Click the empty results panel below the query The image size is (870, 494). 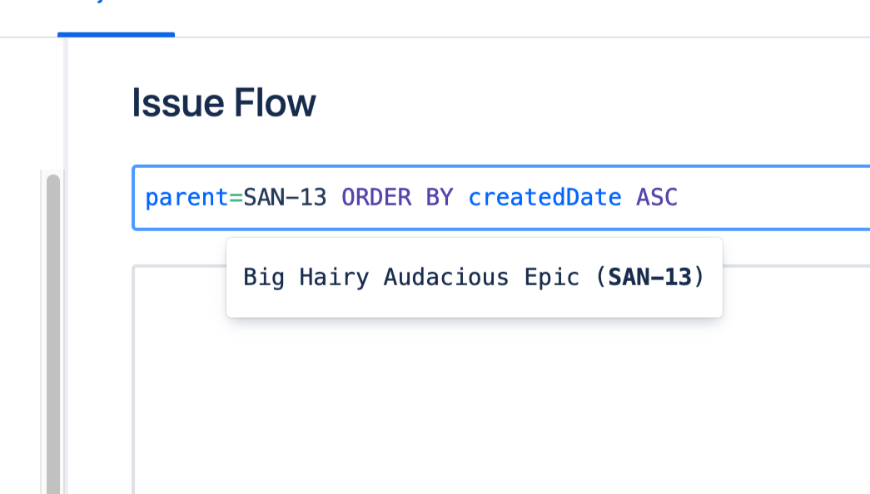click(500, 400)
